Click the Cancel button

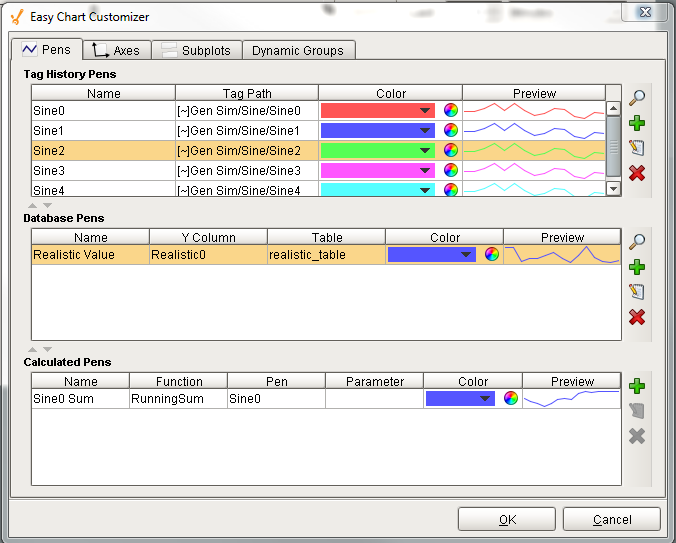611,519
